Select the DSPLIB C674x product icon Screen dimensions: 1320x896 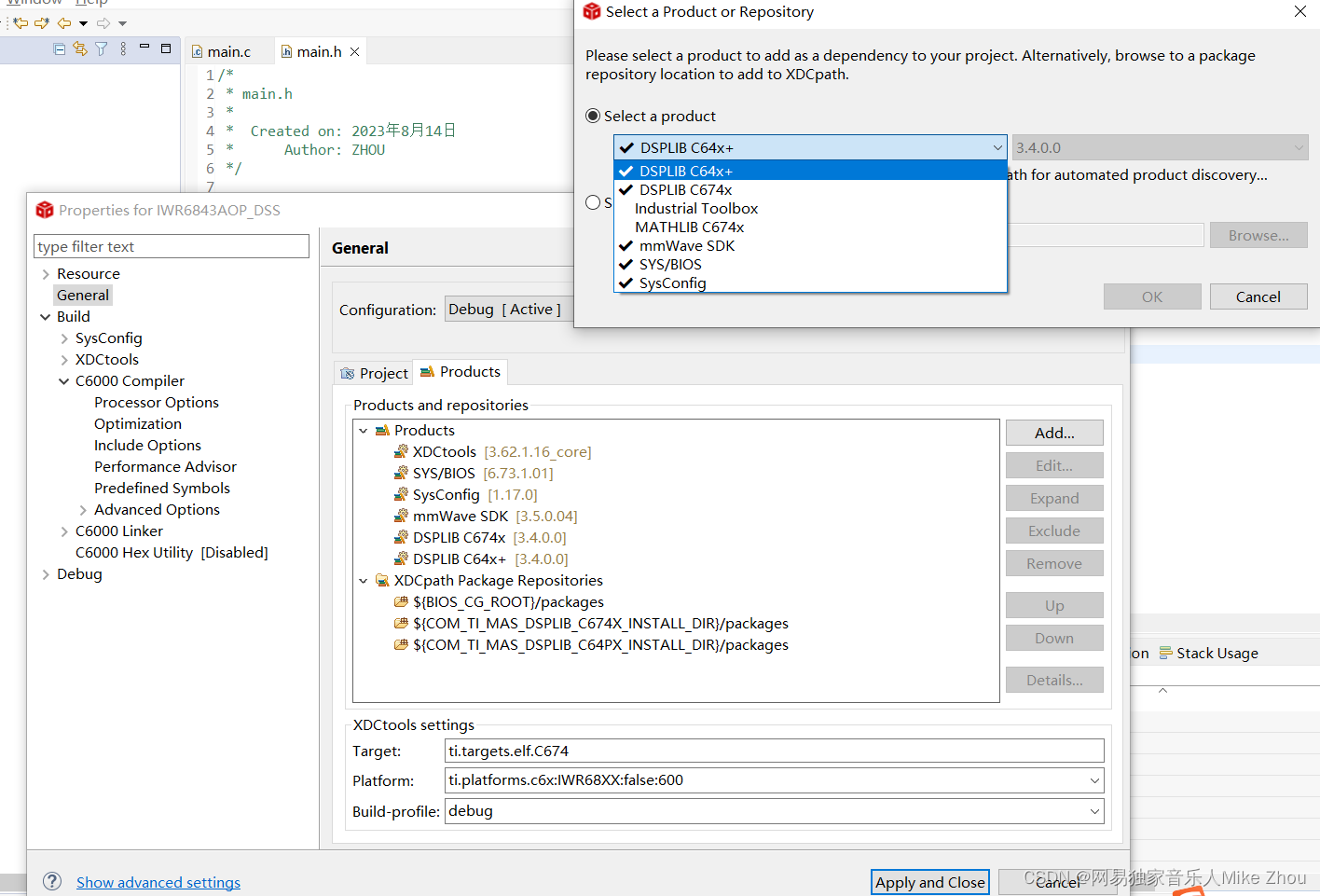click(401, 538)
